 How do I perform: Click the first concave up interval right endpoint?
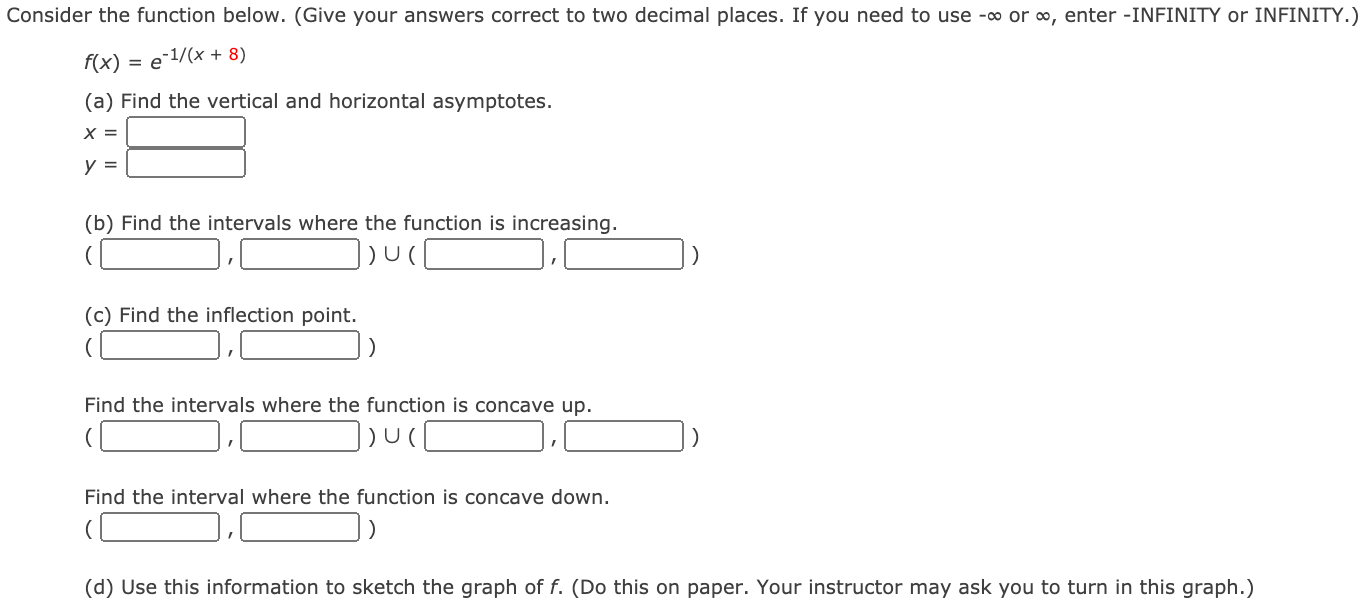[300, 436]
